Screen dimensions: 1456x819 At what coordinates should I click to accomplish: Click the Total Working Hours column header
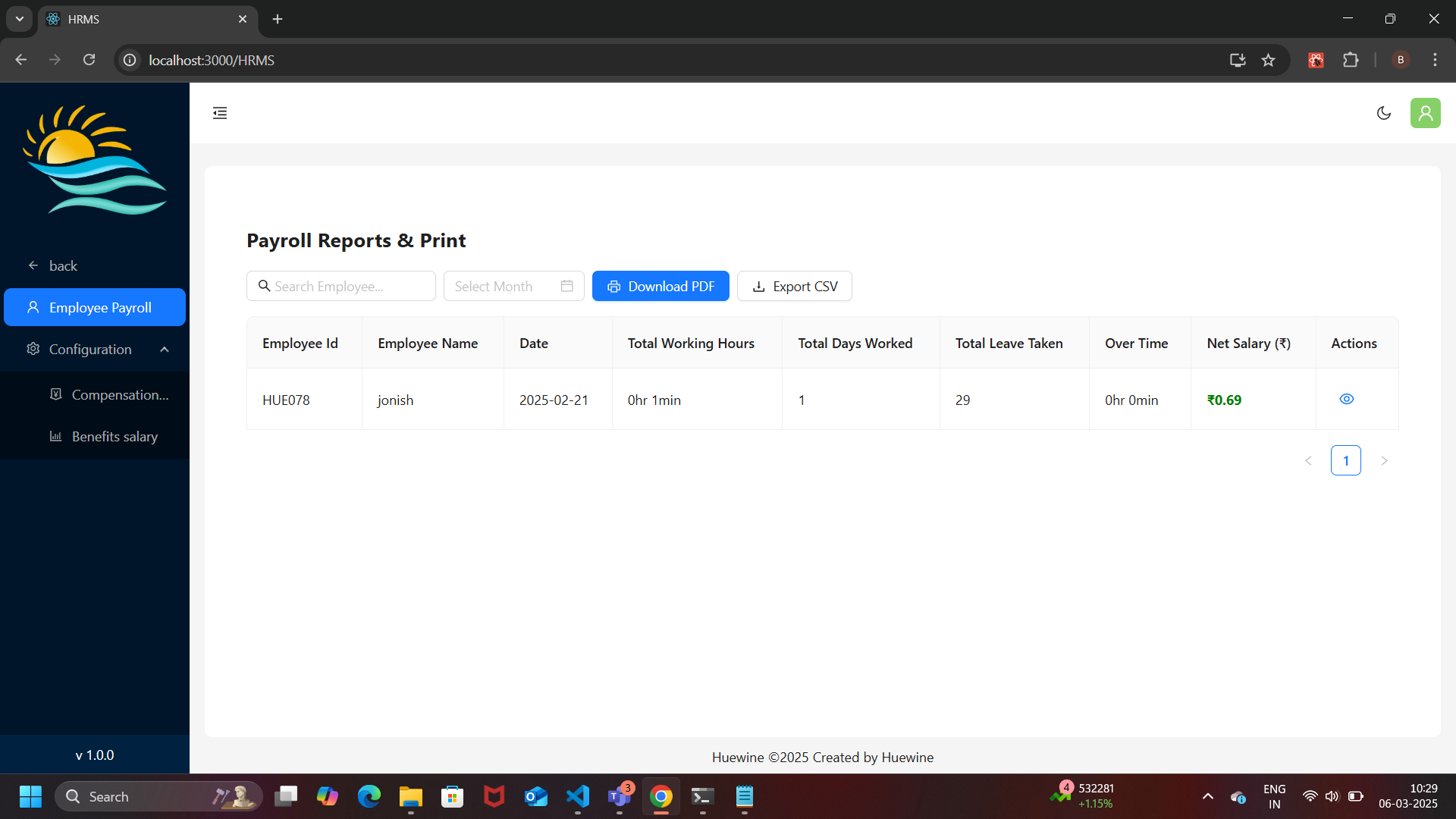click(697, 343)
